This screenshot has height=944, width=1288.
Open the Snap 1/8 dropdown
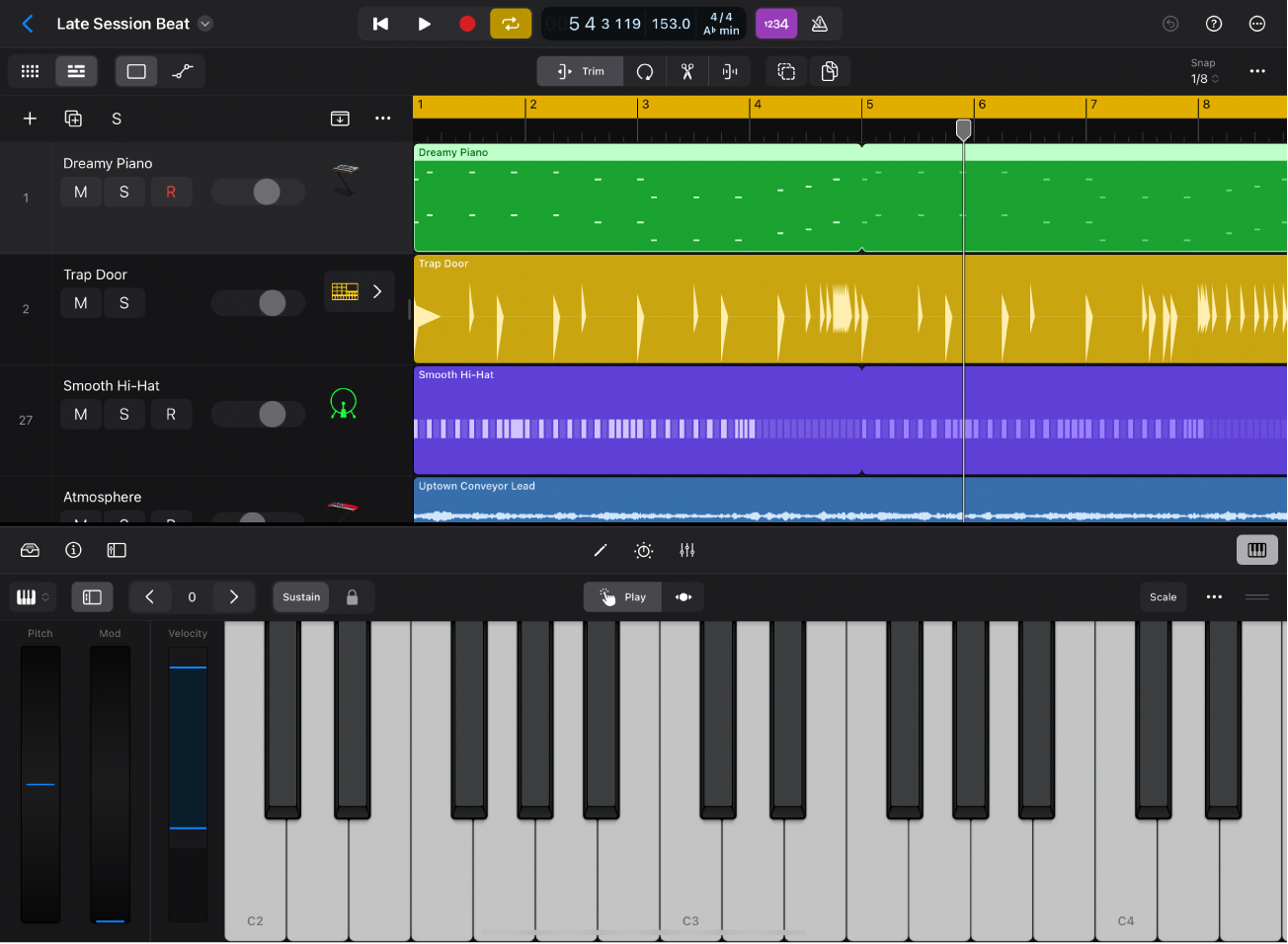[x=1203, y=71]
